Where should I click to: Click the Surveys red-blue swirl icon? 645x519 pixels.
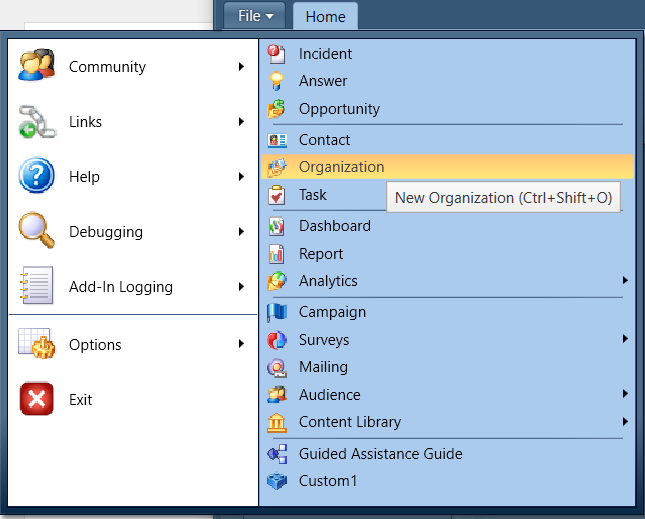[x=276, y=340]
